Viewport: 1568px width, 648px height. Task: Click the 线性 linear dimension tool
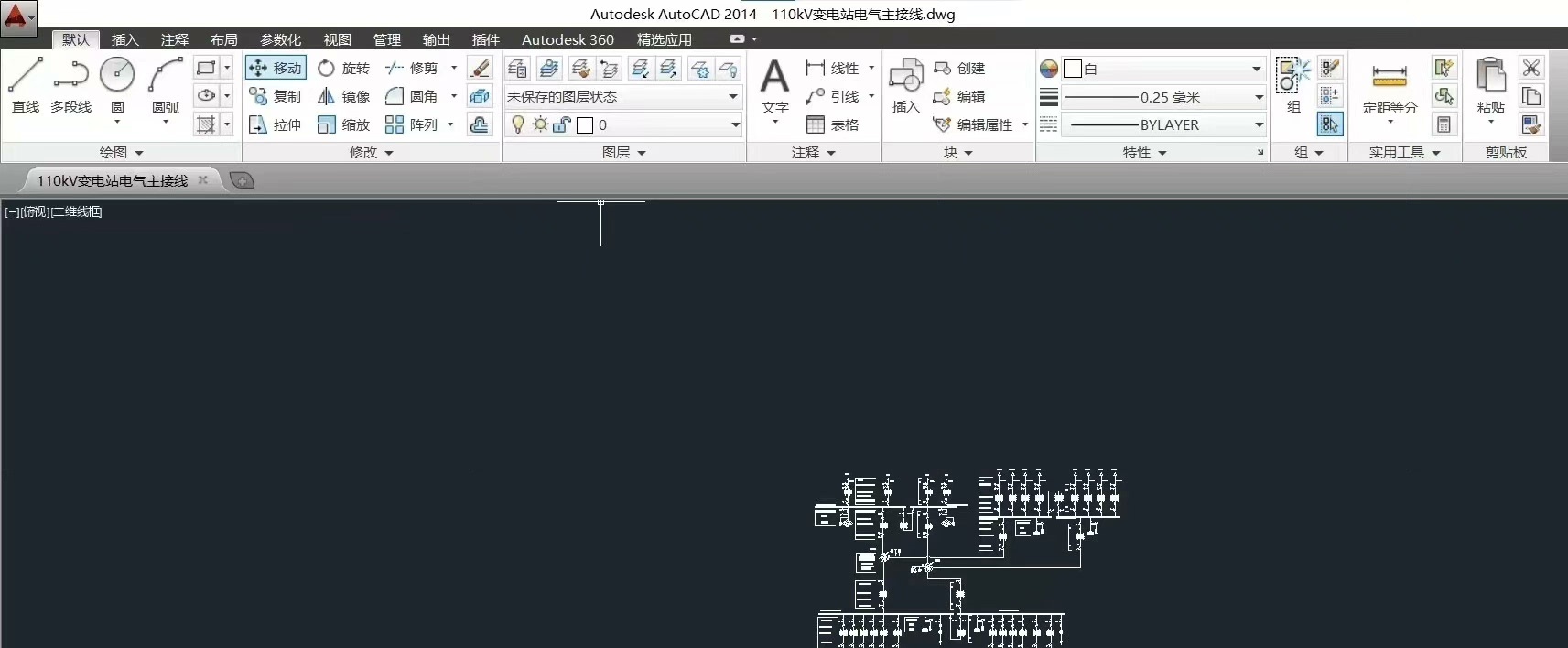pyautogui.click(x=833, y=68)
